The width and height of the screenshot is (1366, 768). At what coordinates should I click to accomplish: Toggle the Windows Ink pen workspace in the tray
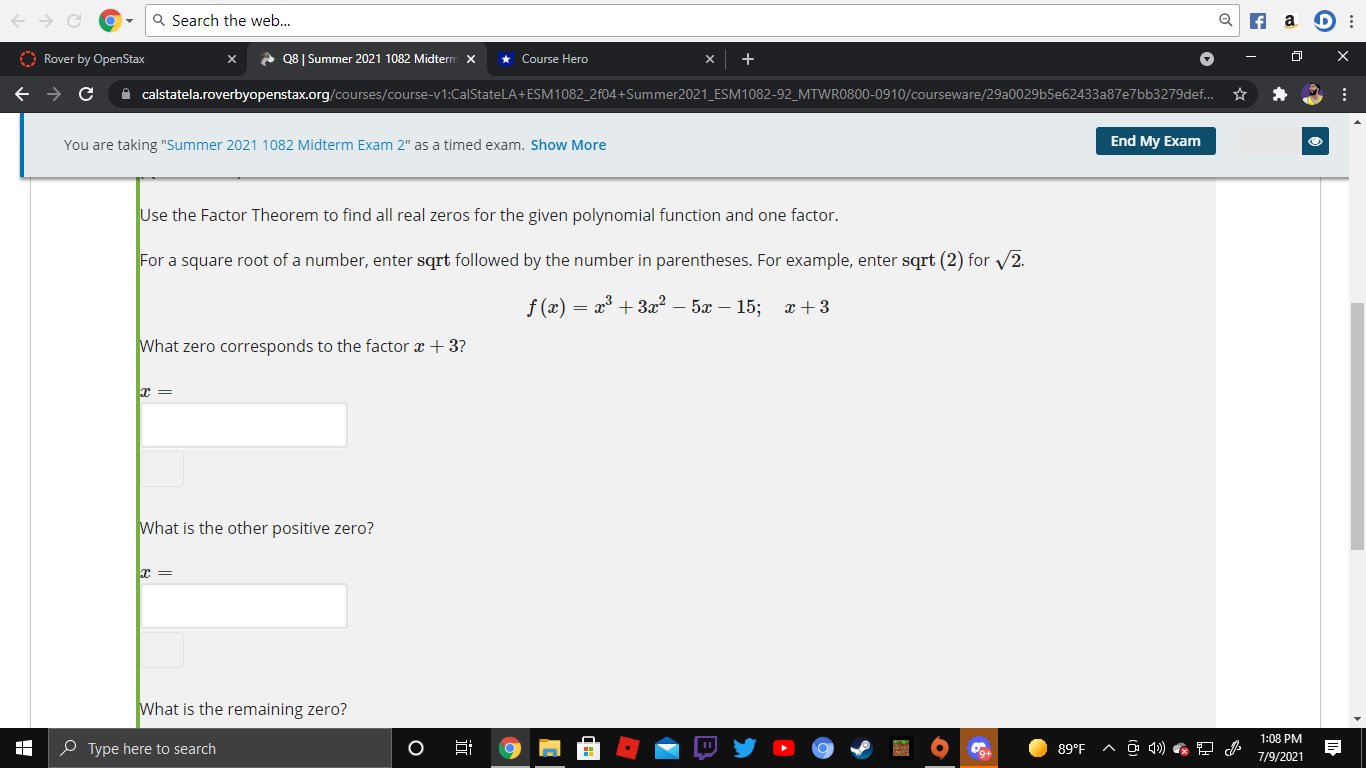click(1233, 748)
